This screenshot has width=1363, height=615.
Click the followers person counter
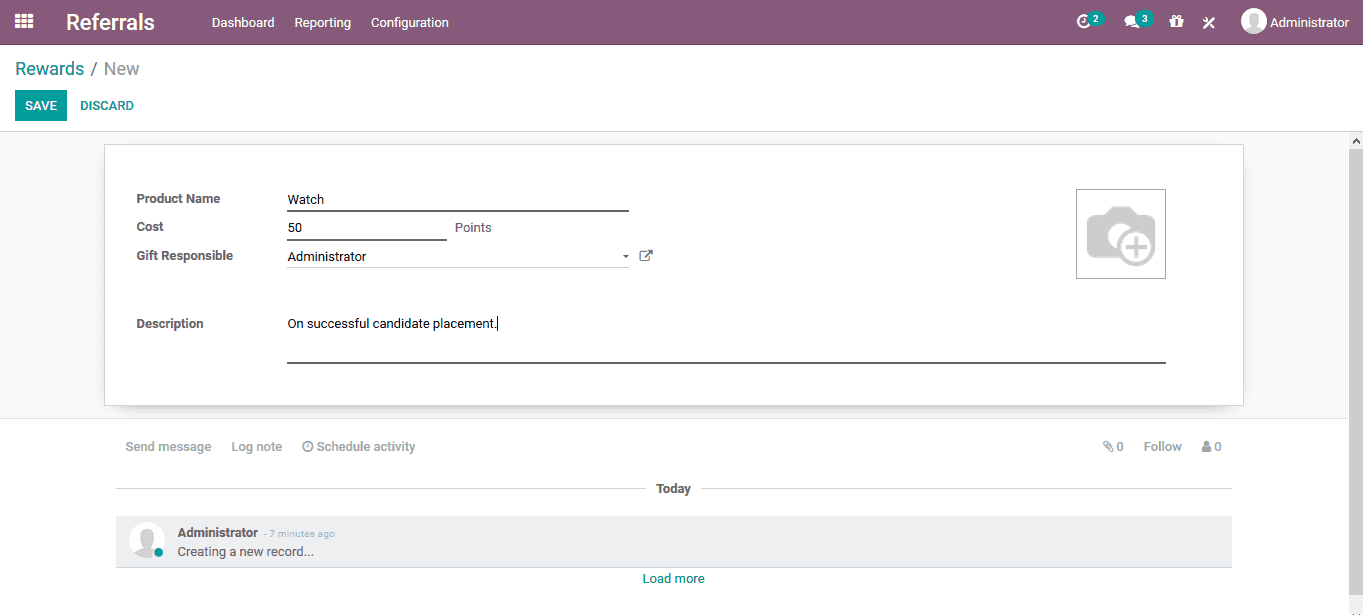[x=1211, y=447]
